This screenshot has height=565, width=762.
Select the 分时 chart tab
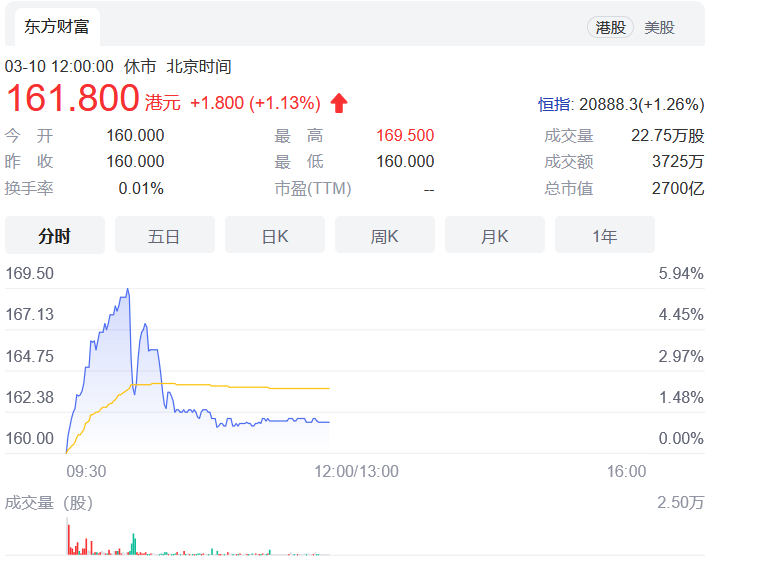[x=55, y=236]
